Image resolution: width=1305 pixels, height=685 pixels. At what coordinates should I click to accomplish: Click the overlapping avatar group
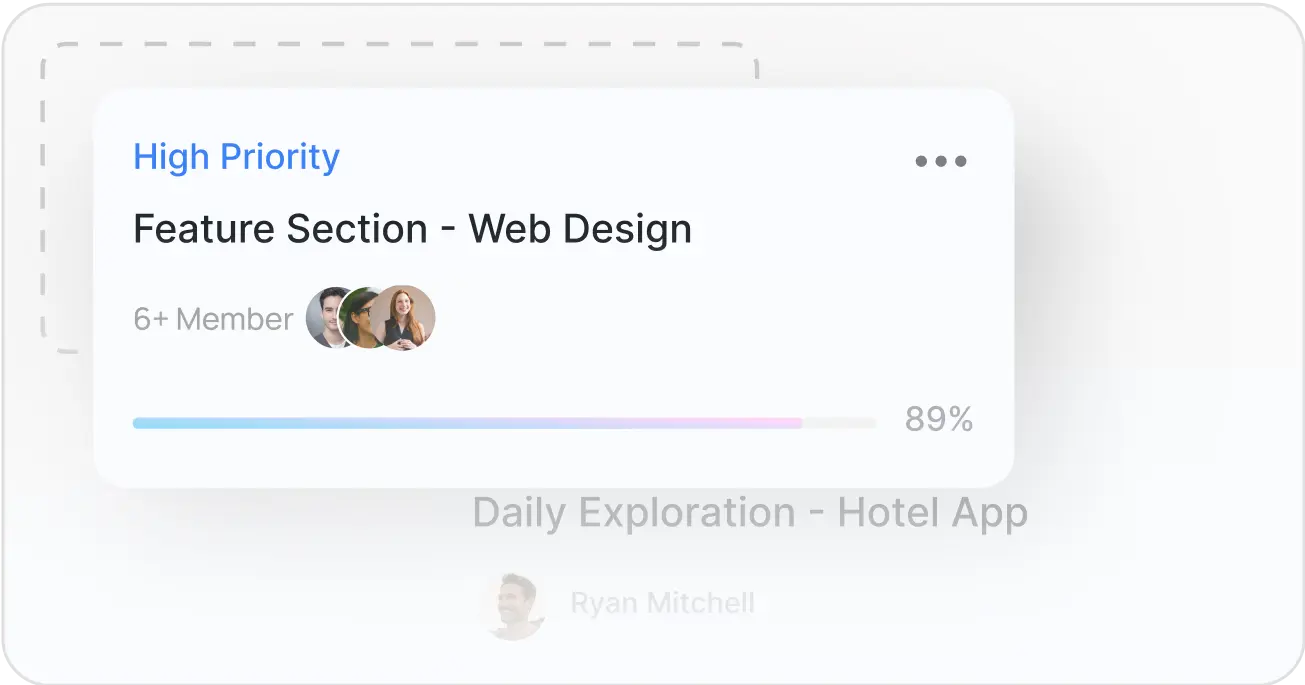point(370,317)
